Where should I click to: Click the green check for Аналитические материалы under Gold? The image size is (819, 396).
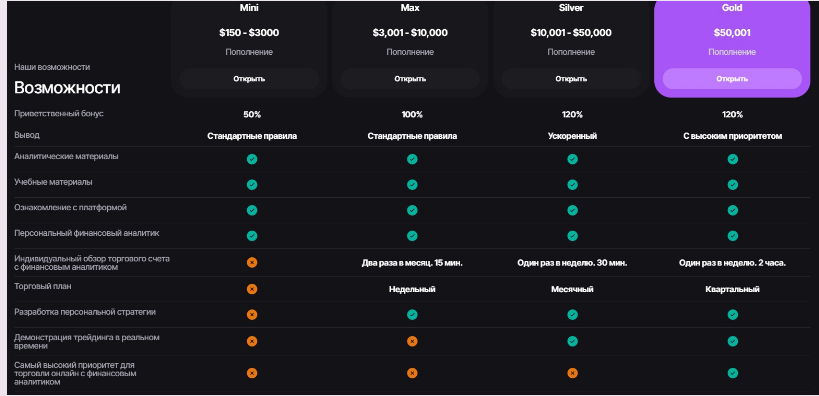tap(733, 159)
